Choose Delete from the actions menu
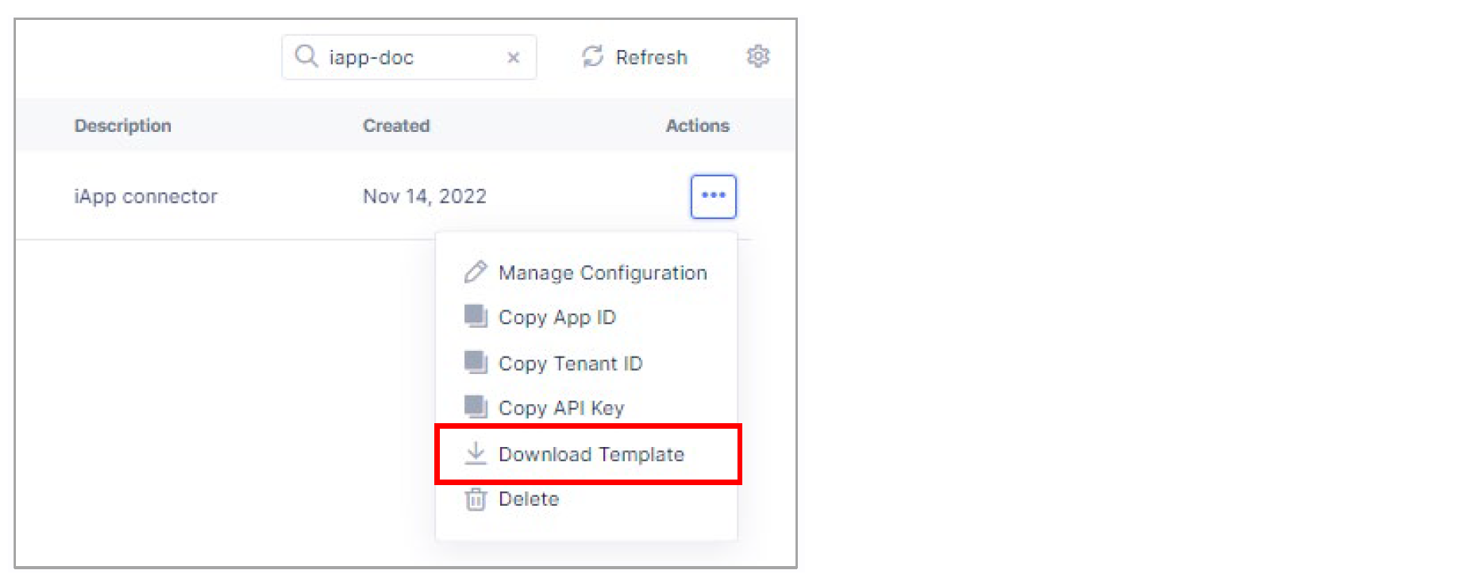1460x581 pixels. [529, 499]
